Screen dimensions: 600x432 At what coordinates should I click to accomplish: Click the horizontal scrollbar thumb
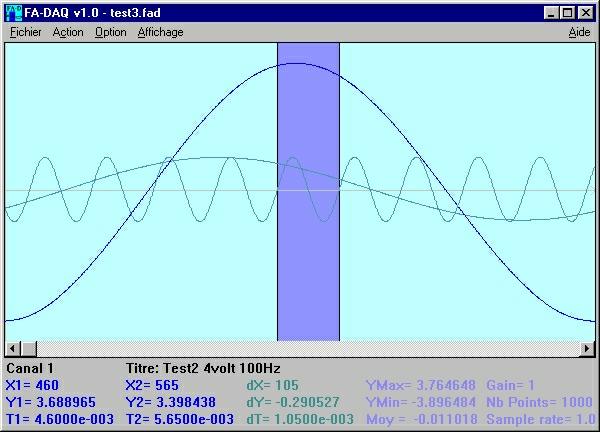[28, 348]
